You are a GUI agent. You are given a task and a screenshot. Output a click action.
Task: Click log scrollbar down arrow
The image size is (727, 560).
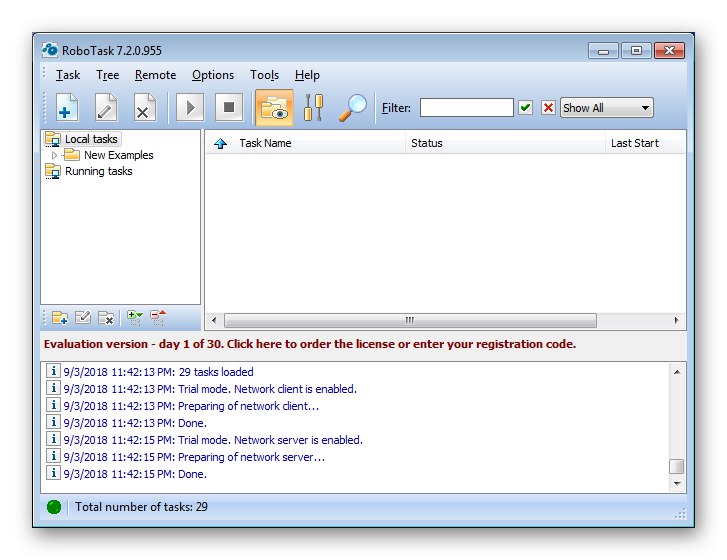pyautogui.click(x=677, y=484)
